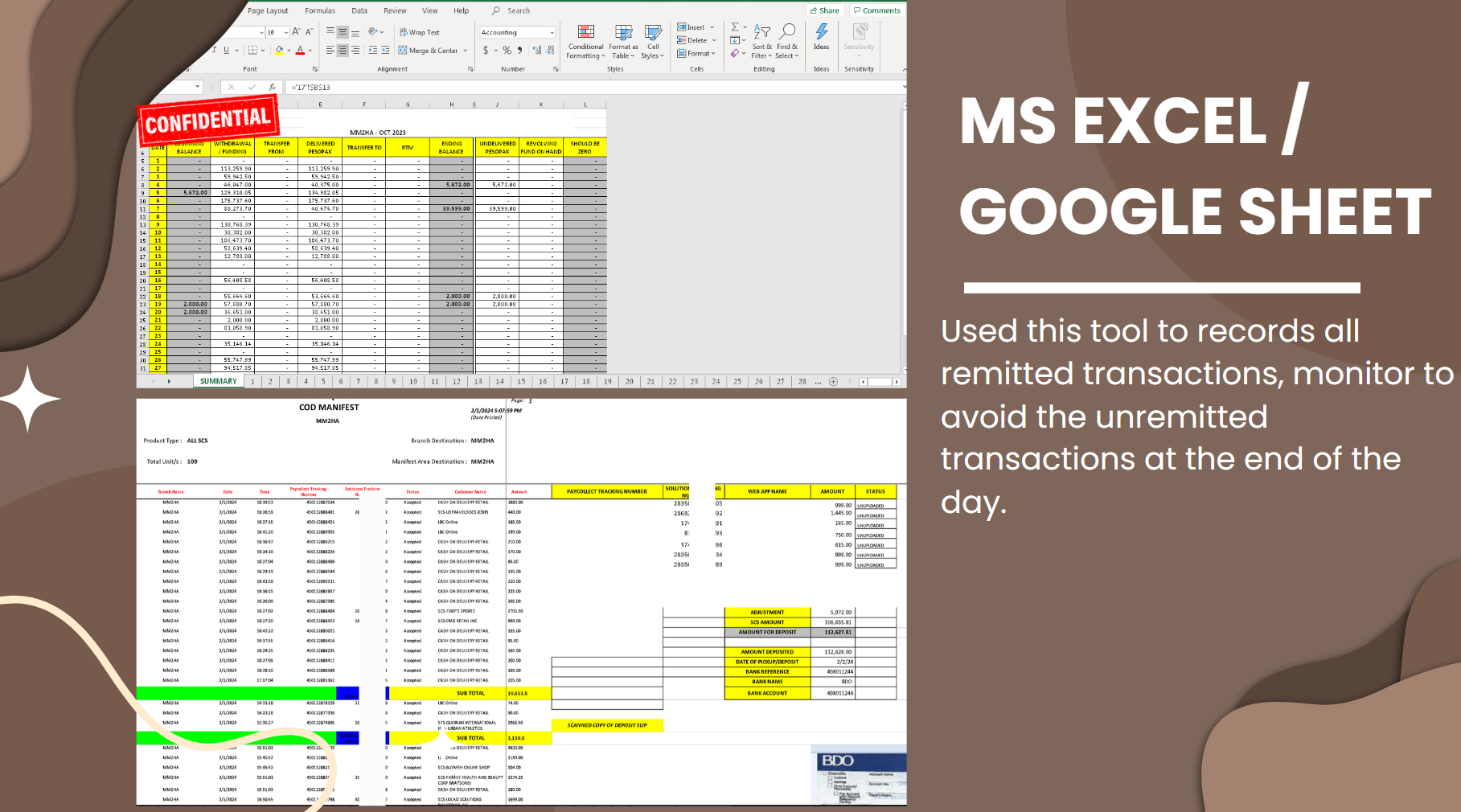Click the Ideas lightning icon
This screenshot has height=812, width=1461.
coord(821,37)
